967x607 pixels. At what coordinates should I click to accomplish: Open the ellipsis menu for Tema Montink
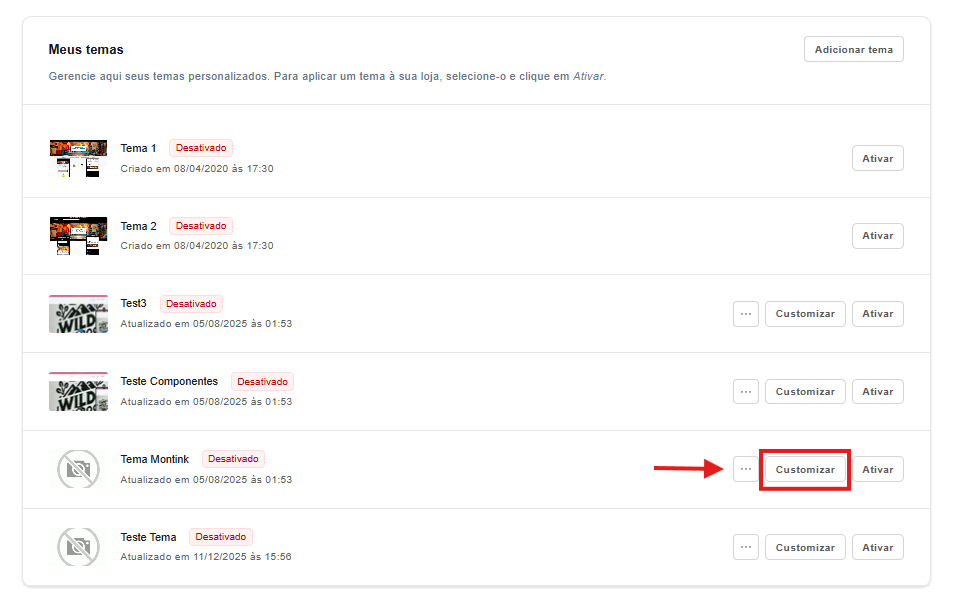point(745,469)
